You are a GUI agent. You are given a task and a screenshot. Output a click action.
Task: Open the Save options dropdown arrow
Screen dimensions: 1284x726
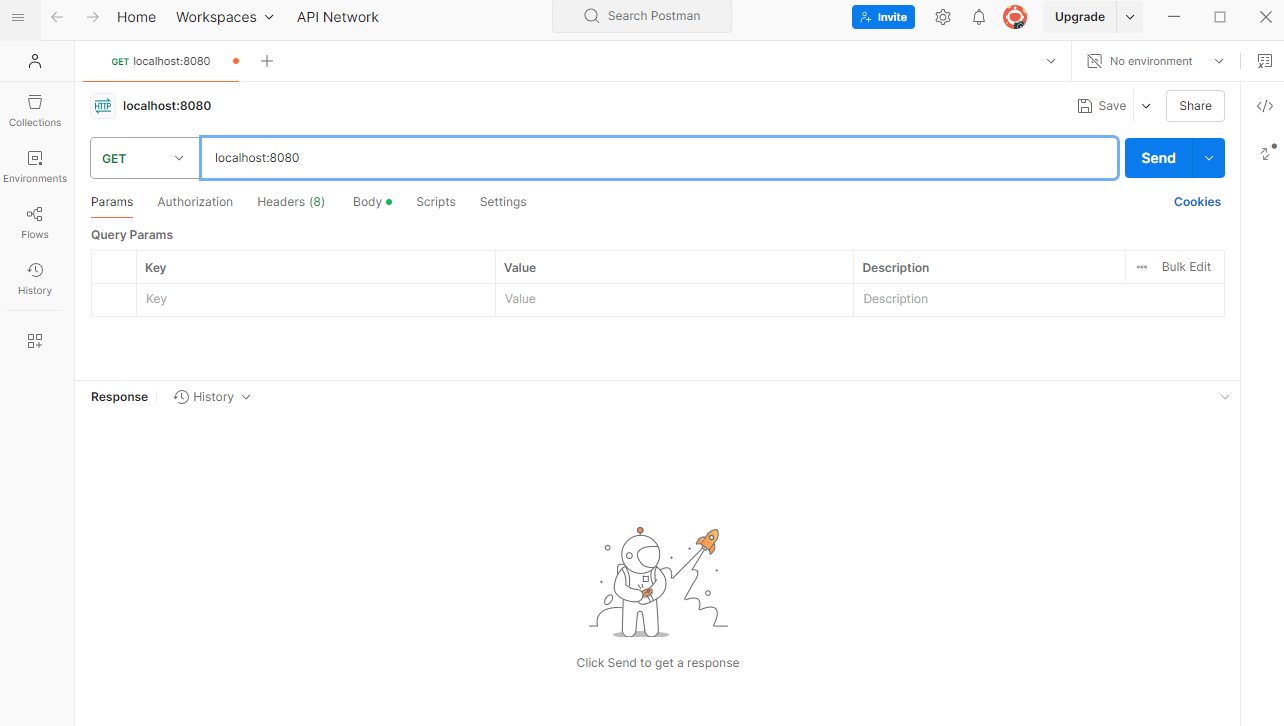pyautogui.click(x=1146, y=106)
